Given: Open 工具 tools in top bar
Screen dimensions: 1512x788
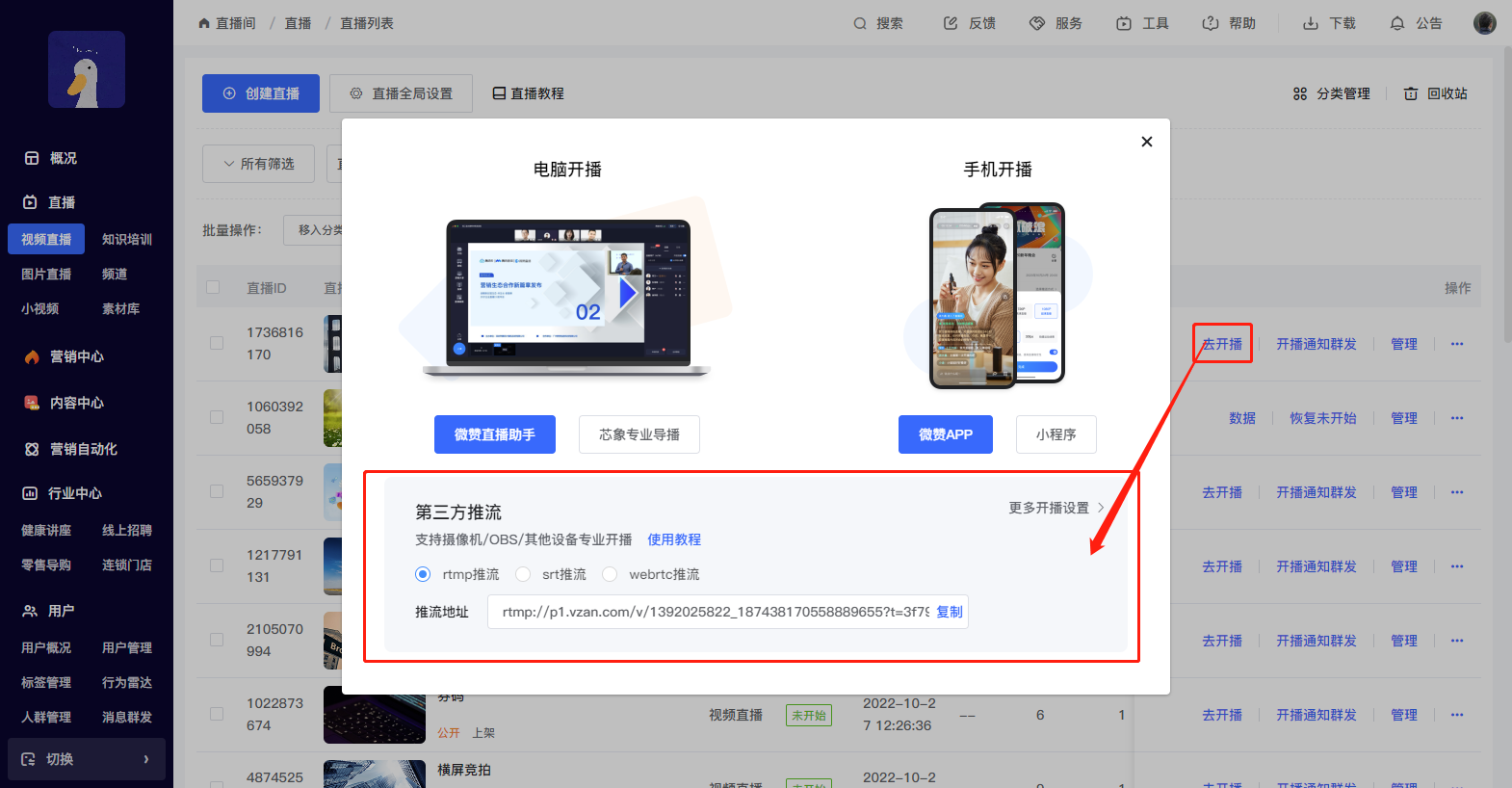Looking at the screenshot, I should pos(1143,23).
